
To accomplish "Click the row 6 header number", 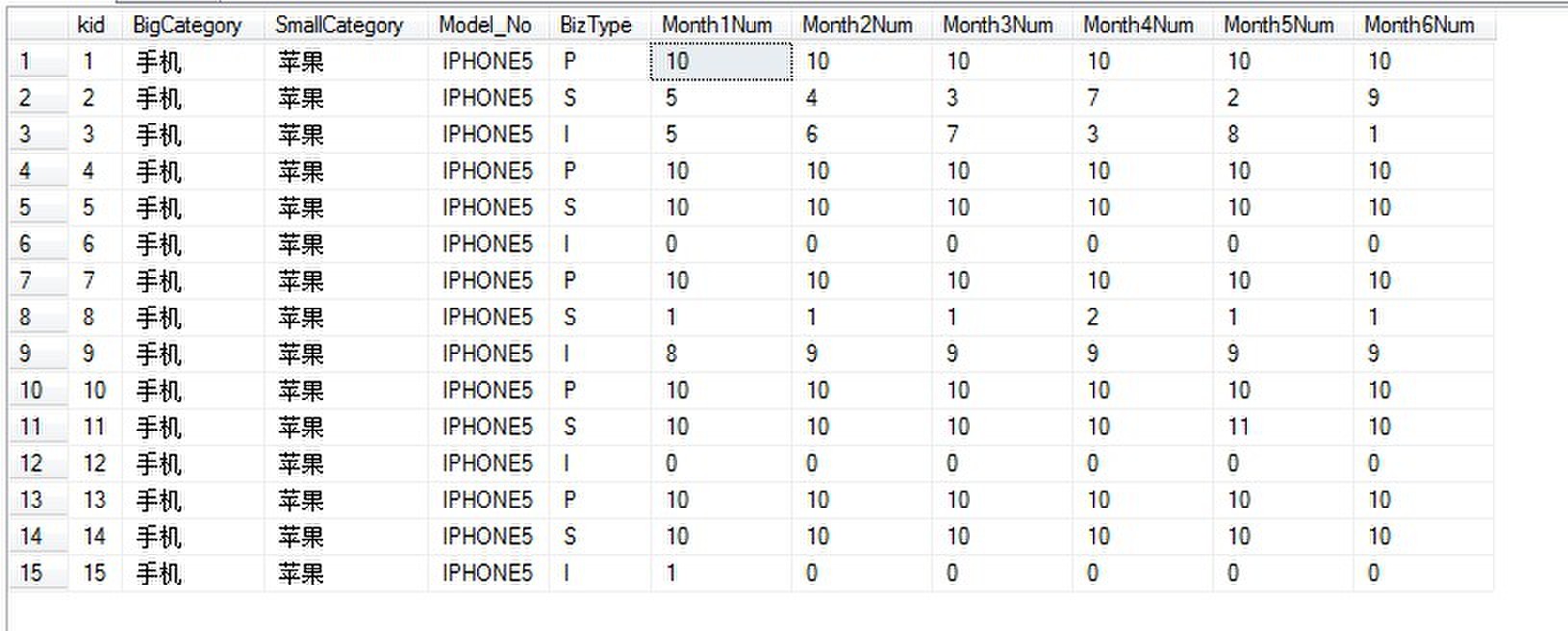I will pyautogui.click(x=26, y=244).
